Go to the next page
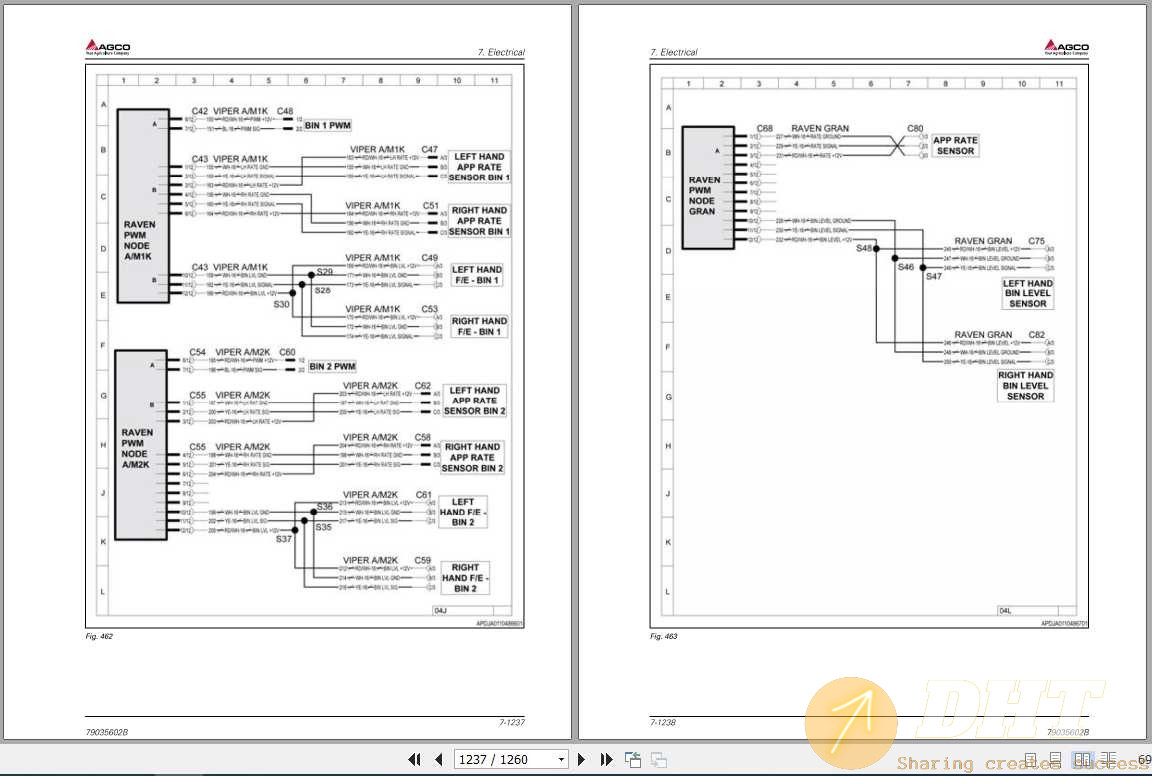Image resolution: width=1152 pixels, height=776 pixels. [x=582, y=759]
